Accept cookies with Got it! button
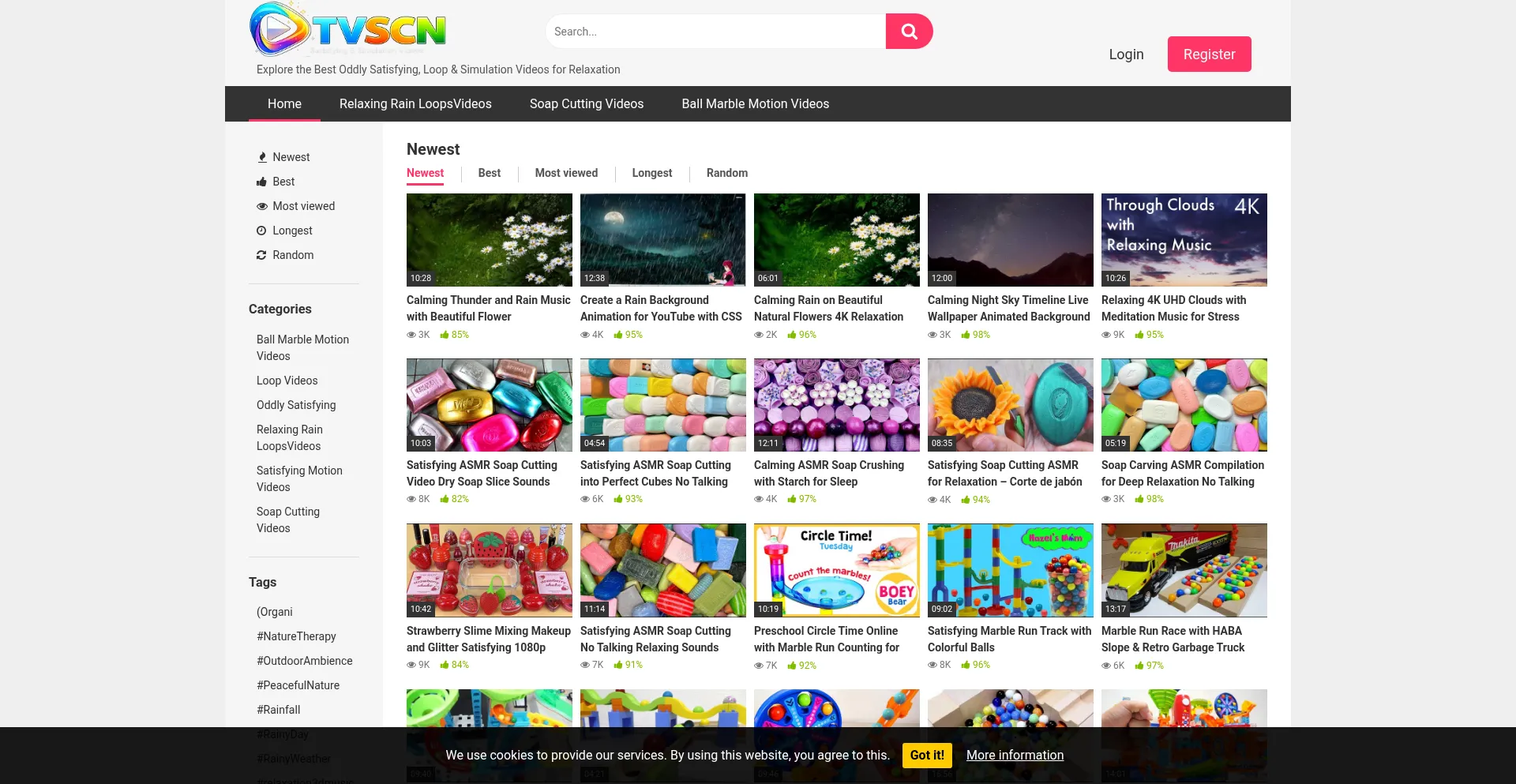Screen dimensions: 1516x784 tap(927, 755)
